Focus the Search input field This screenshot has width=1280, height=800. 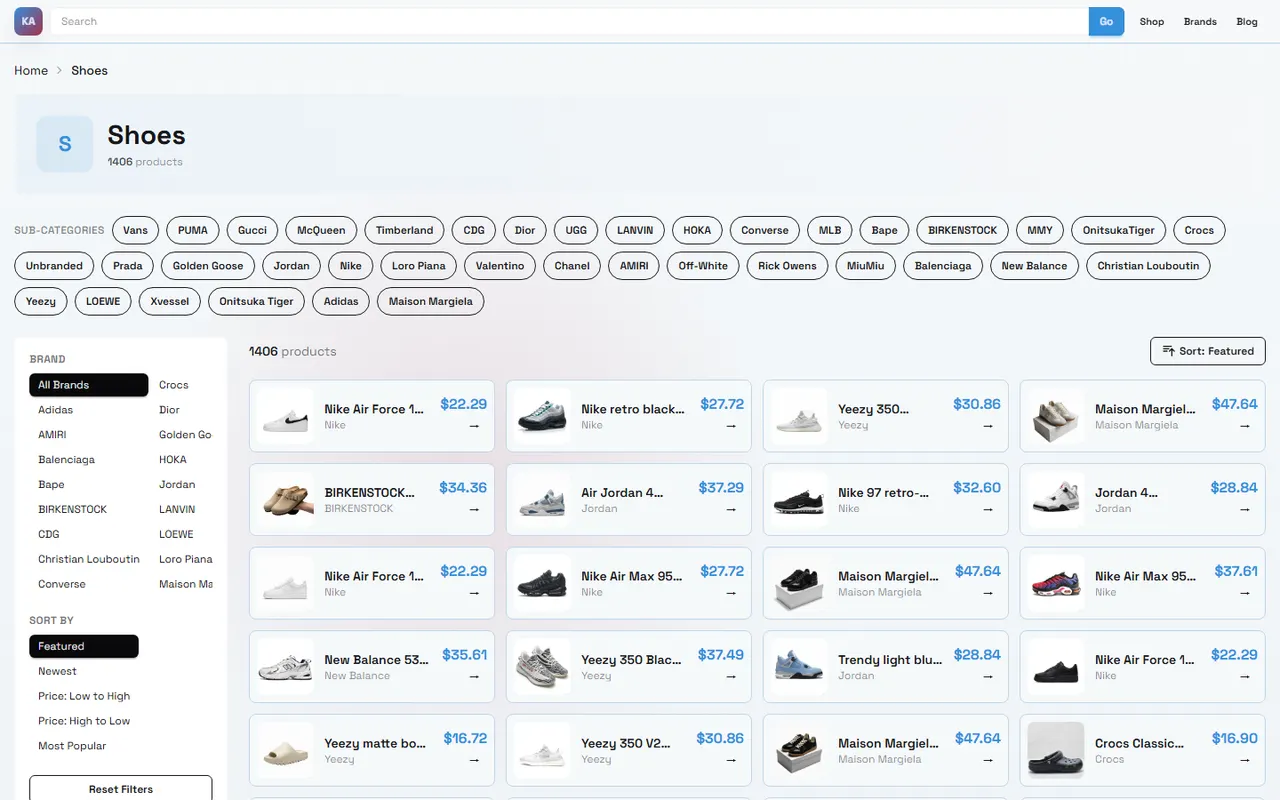570,21
